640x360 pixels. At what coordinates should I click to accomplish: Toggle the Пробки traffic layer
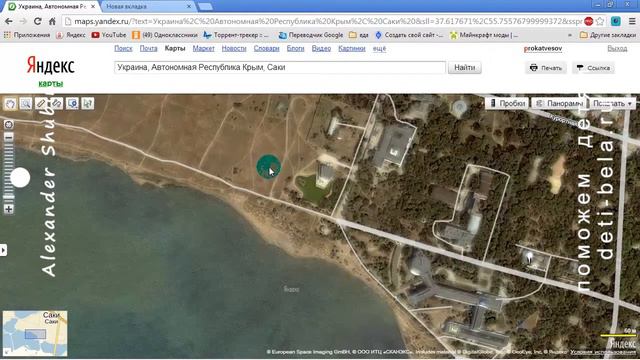tap(507, 104)
